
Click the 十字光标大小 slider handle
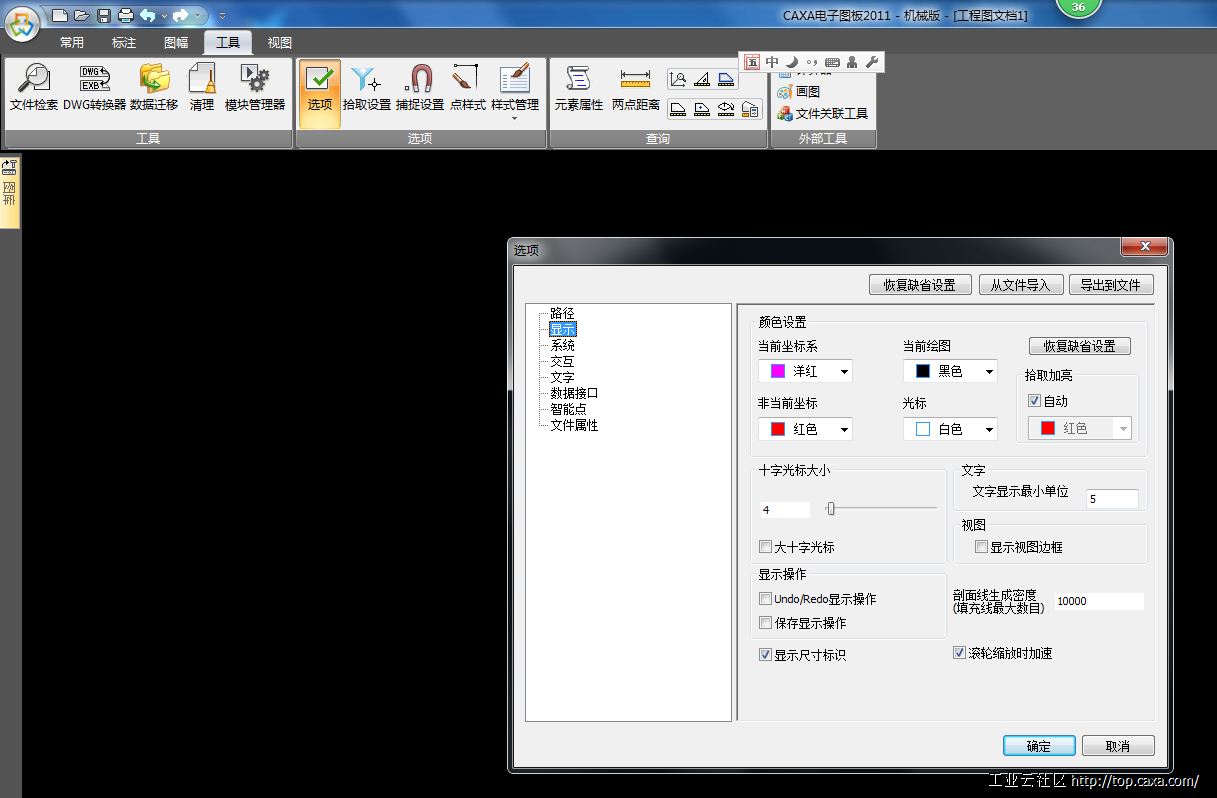click(x=830, y=509)
